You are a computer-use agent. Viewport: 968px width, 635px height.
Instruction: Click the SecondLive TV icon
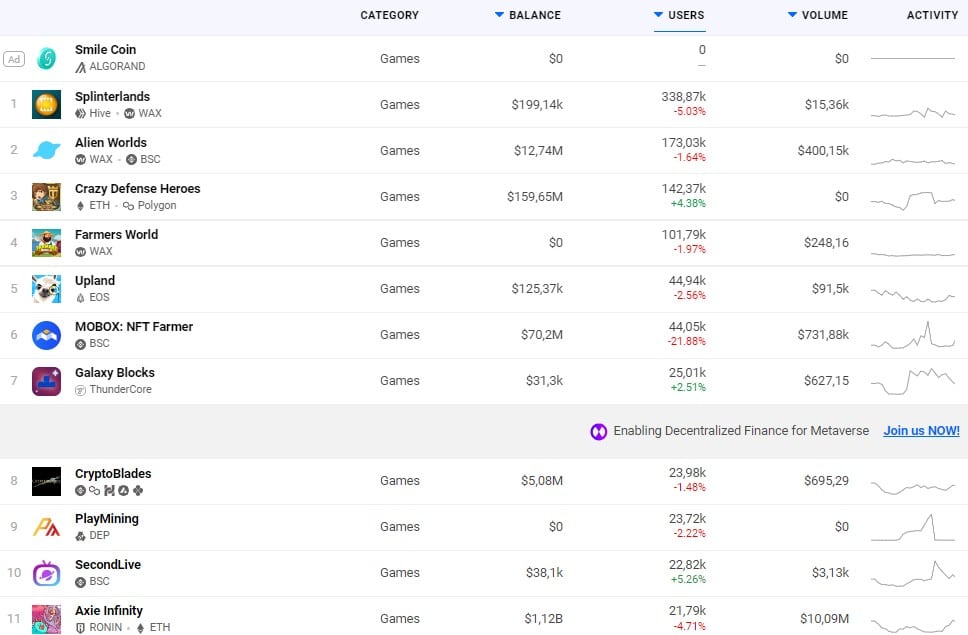tap(46, 573)
